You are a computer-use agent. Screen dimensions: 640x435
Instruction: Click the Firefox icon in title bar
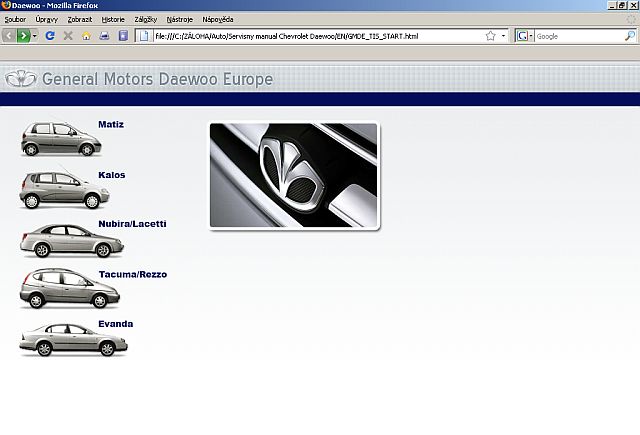(x=6, y=5)
